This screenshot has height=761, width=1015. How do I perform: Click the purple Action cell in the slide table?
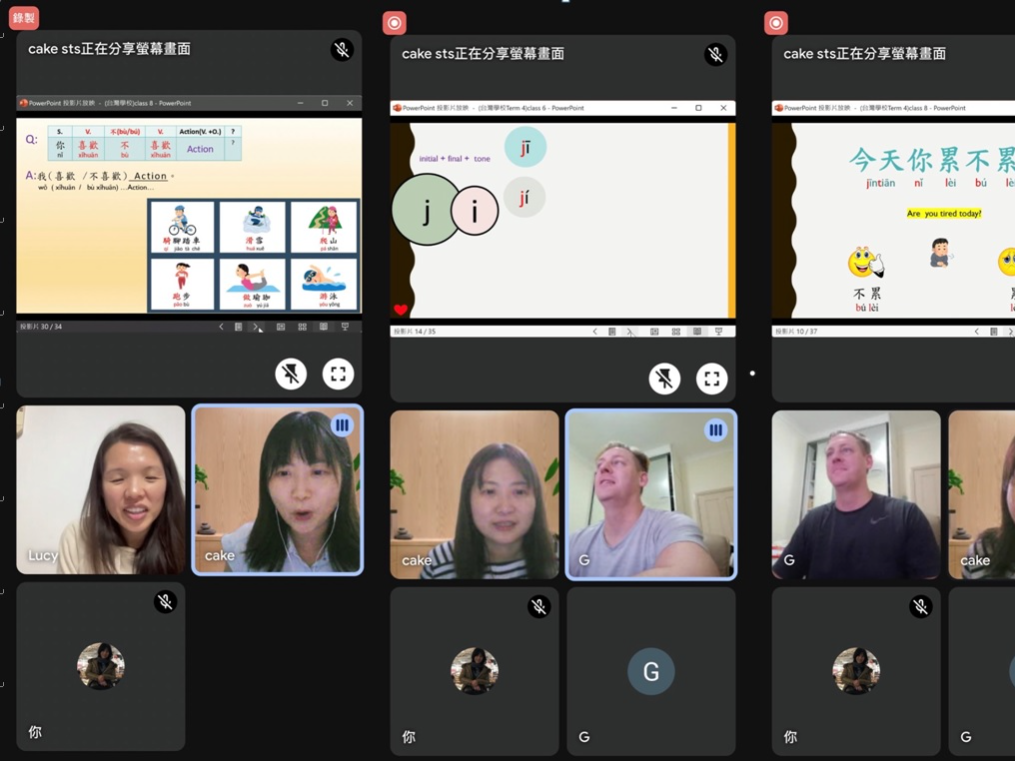(200, 149)
